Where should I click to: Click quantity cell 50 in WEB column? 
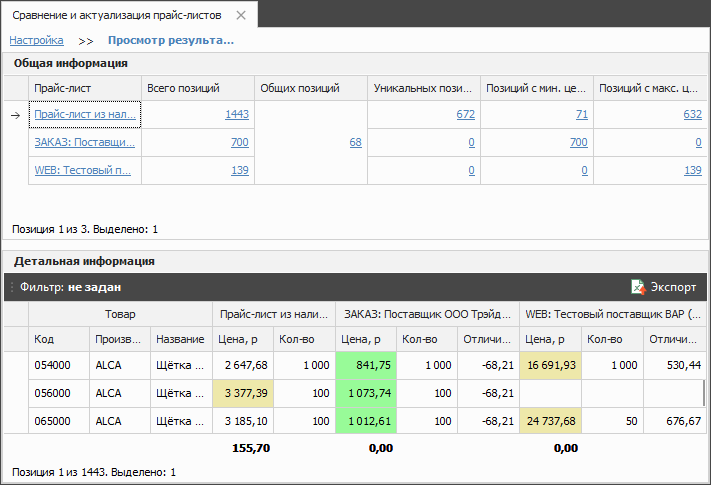click(x=612, y=421)
